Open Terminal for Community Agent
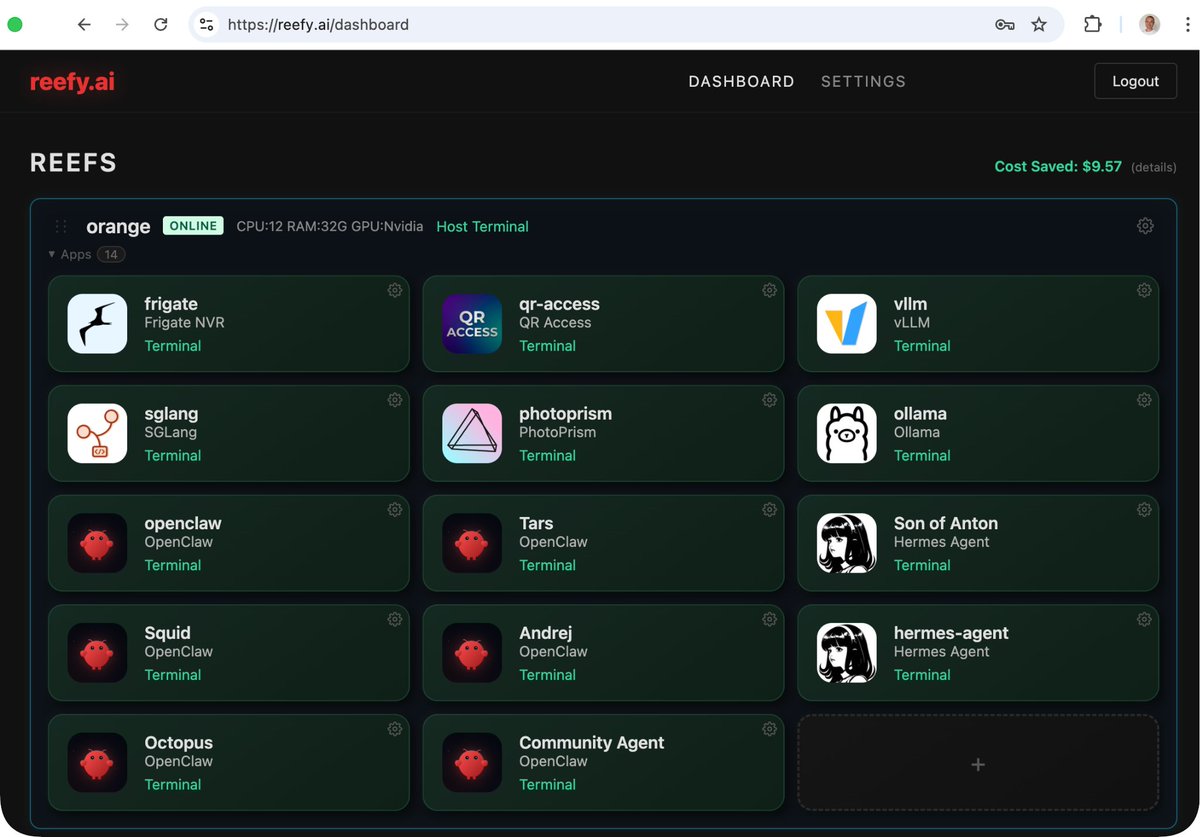 pyautogui.click(x=547, y=785)
